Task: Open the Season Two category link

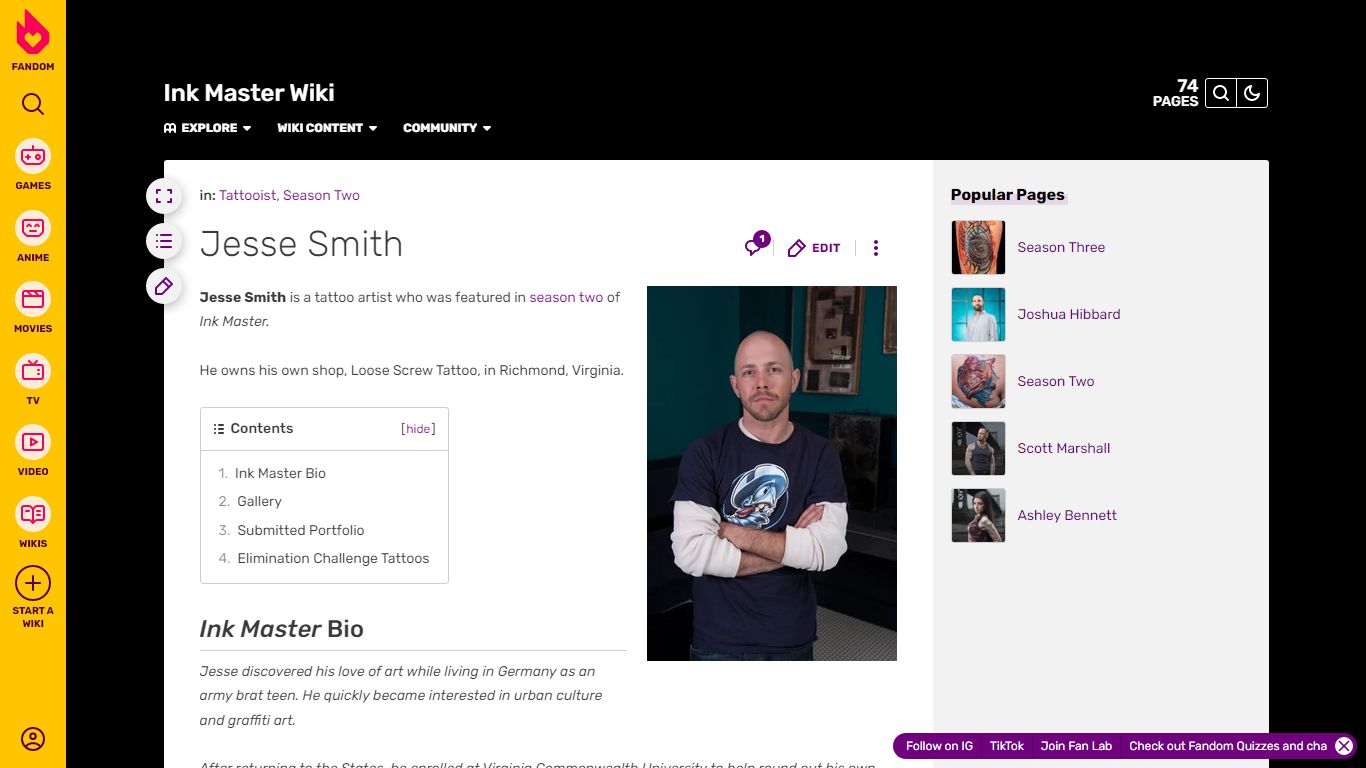Action: click(321, 195)
